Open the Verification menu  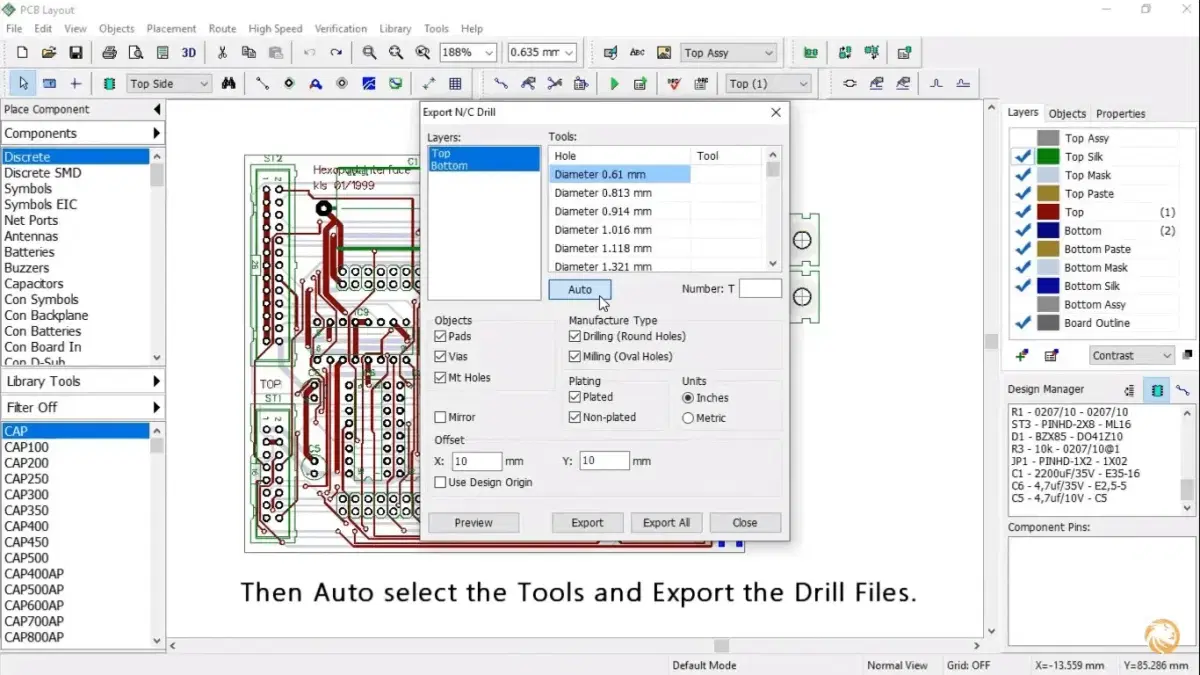click(x=340, y=29)
